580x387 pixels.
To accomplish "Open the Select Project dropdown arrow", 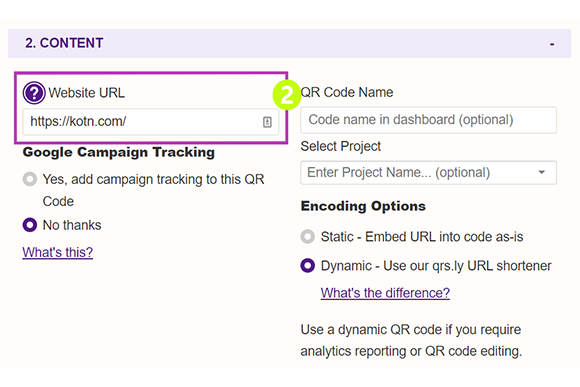I will coord(542,172).
